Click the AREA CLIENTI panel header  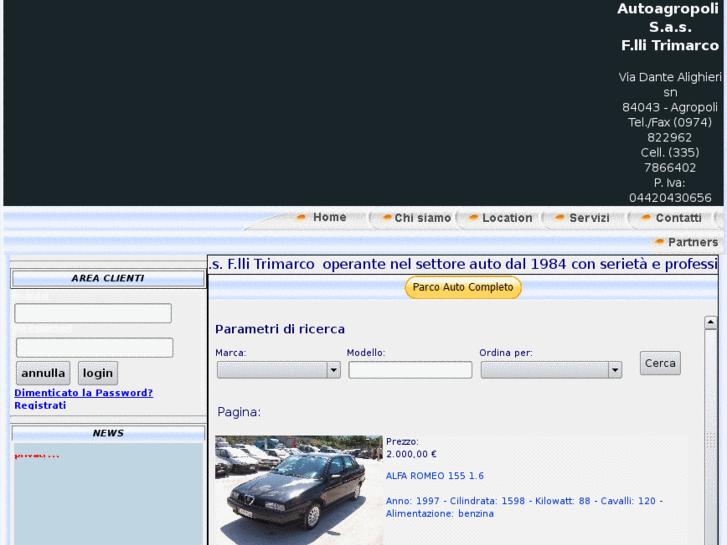pos(108,278)
